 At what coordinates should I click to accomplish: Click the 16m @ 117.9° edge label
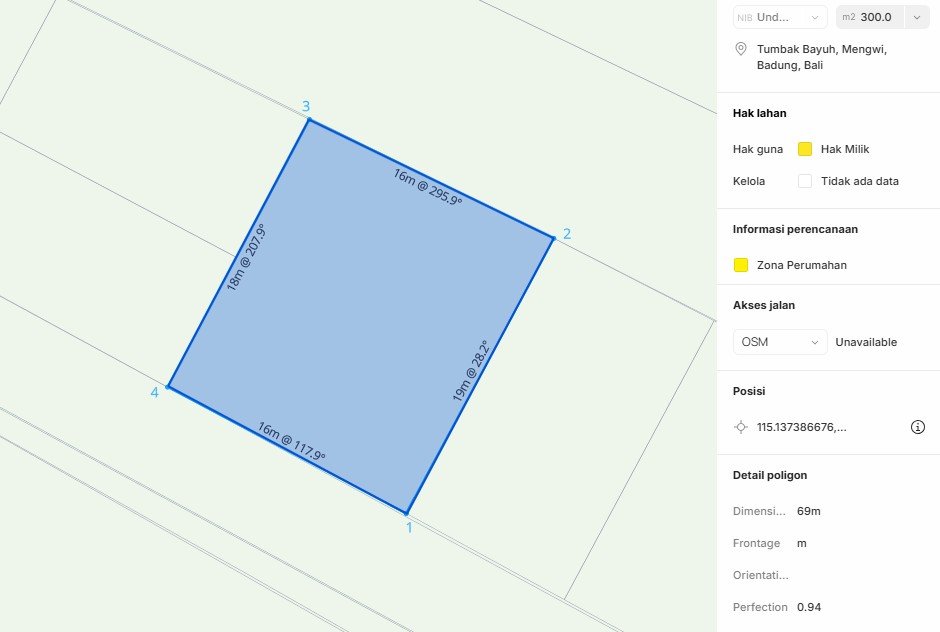(291, 442)
